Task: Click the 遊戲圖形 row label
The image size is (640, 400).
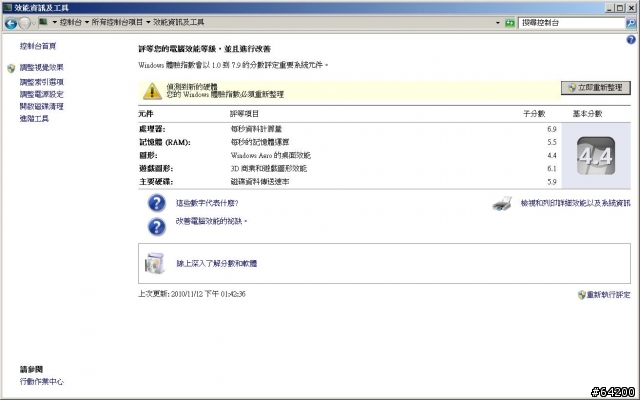Action: (x=156, y=169)
